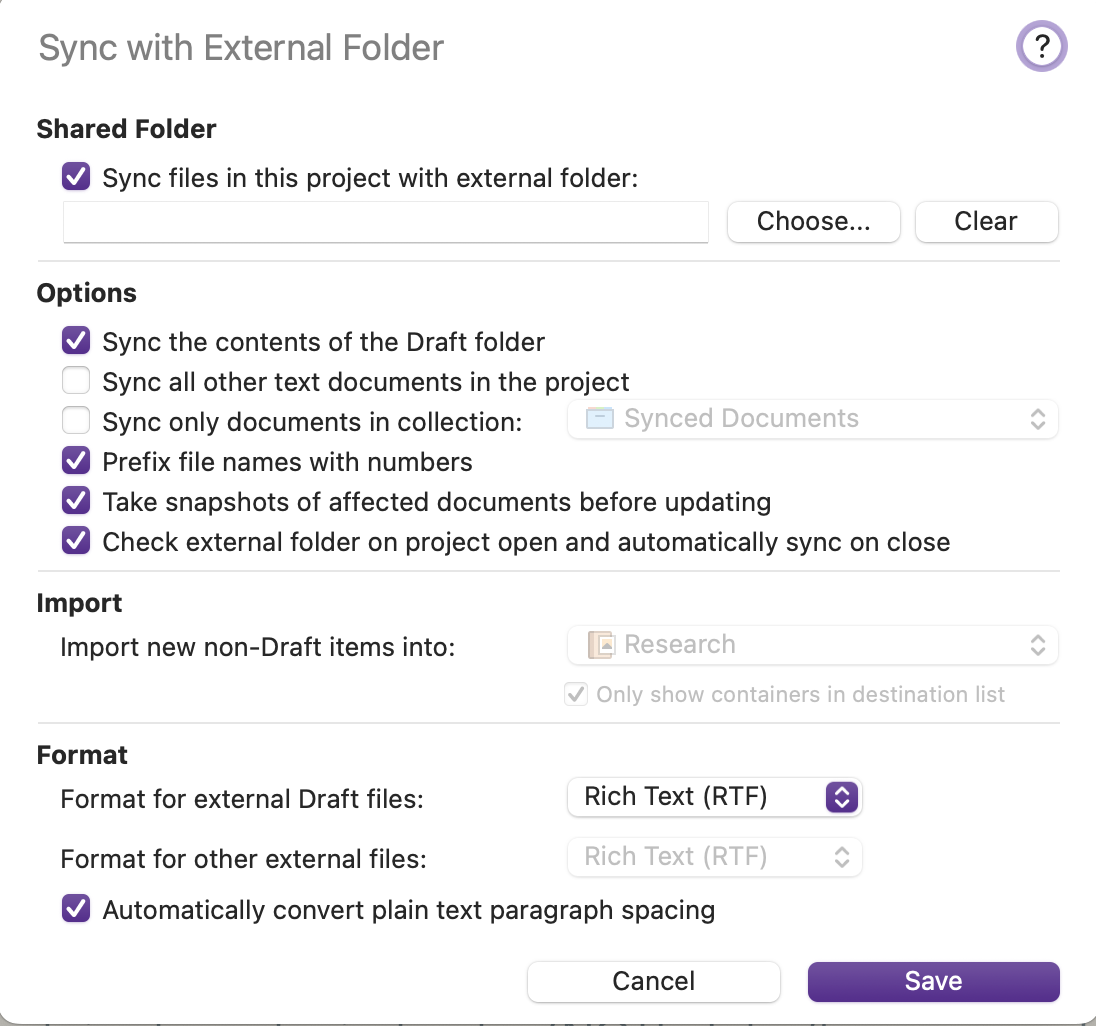The width and height of the screenshot is (1096, 1026).
Task: Open Format for external Draft files dropdown
Action: pos(714,797)
